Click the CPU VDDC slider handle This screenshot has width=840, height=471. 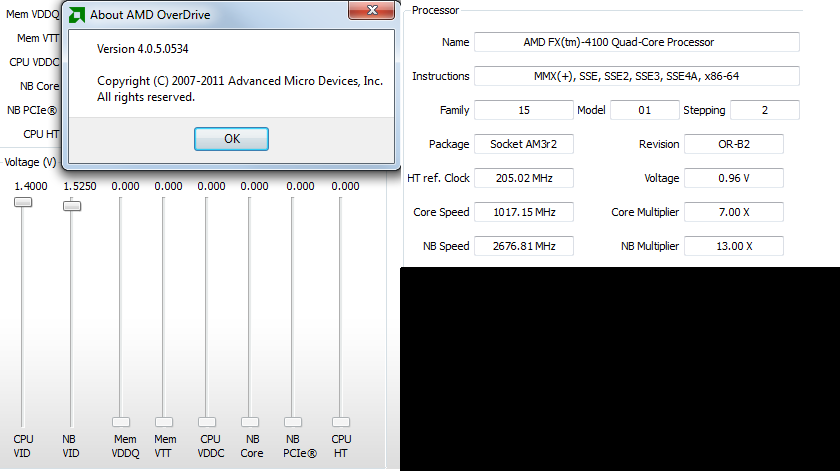tap(207, 422)
